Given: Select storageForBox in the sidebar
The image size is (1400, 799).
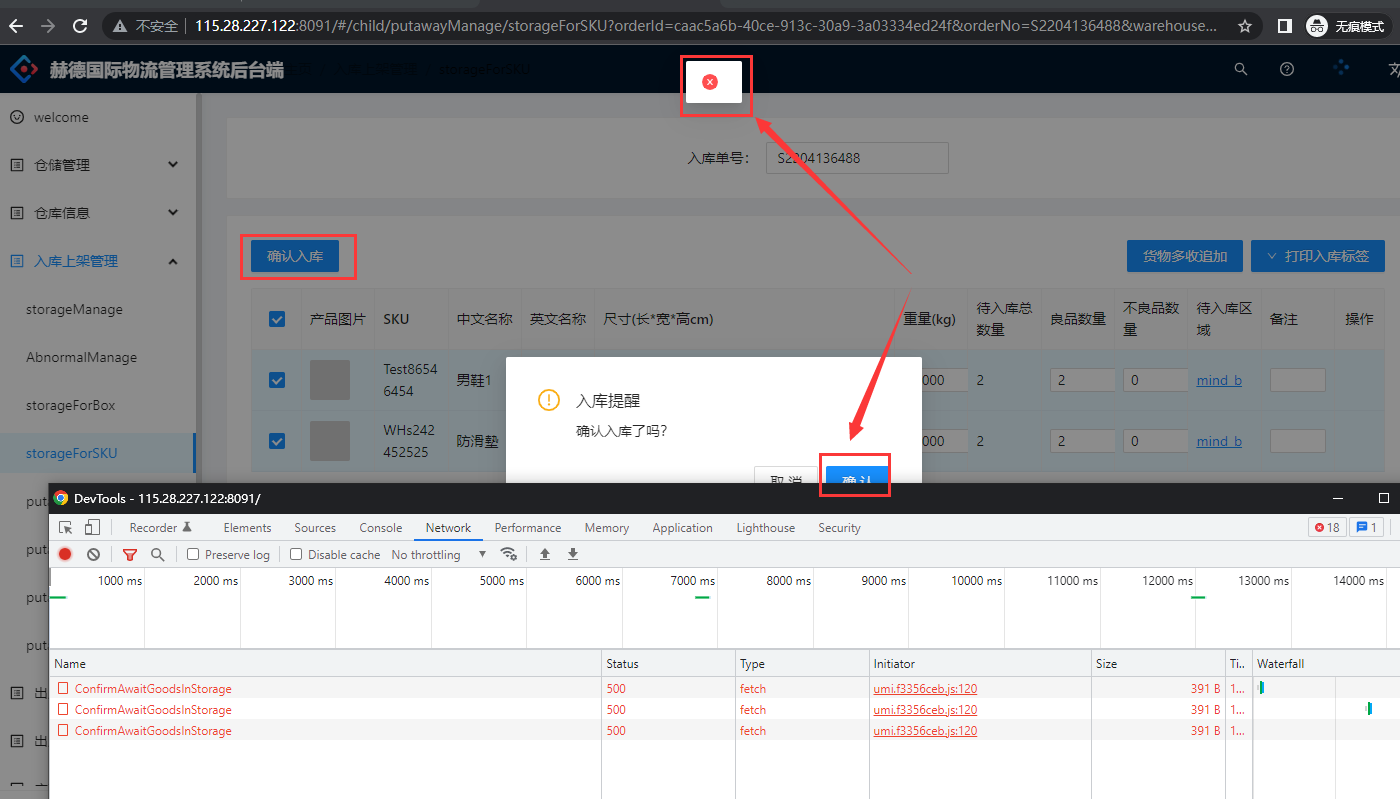Looking at the screenshot, I should click(x=71, y=405).
